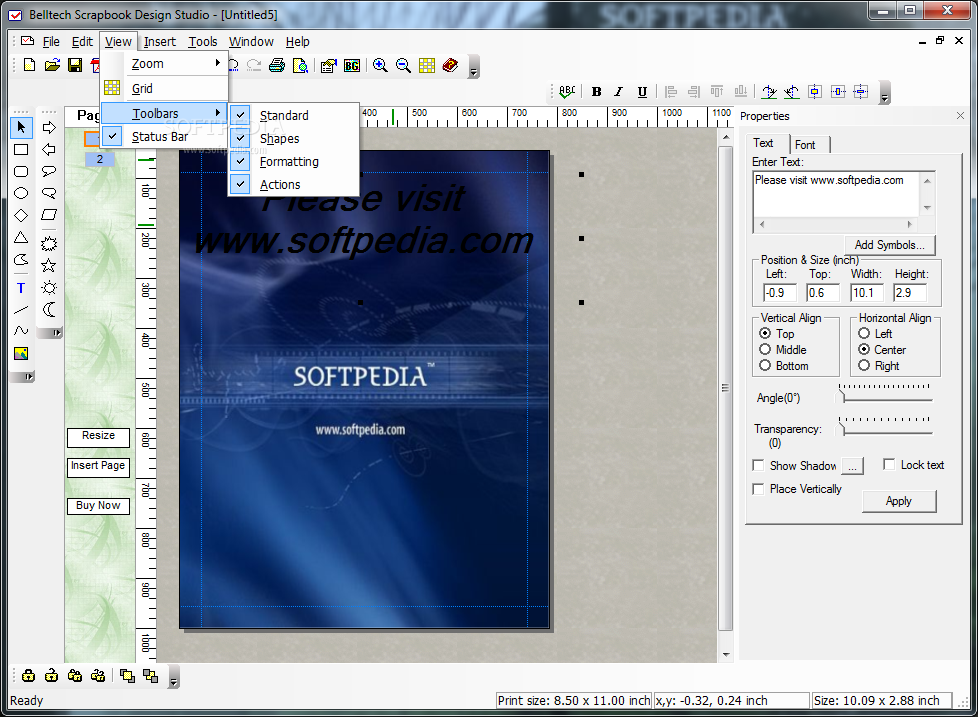
Task: Uncheck Formatting toolbar in submenu
Action: pos(293,161)
